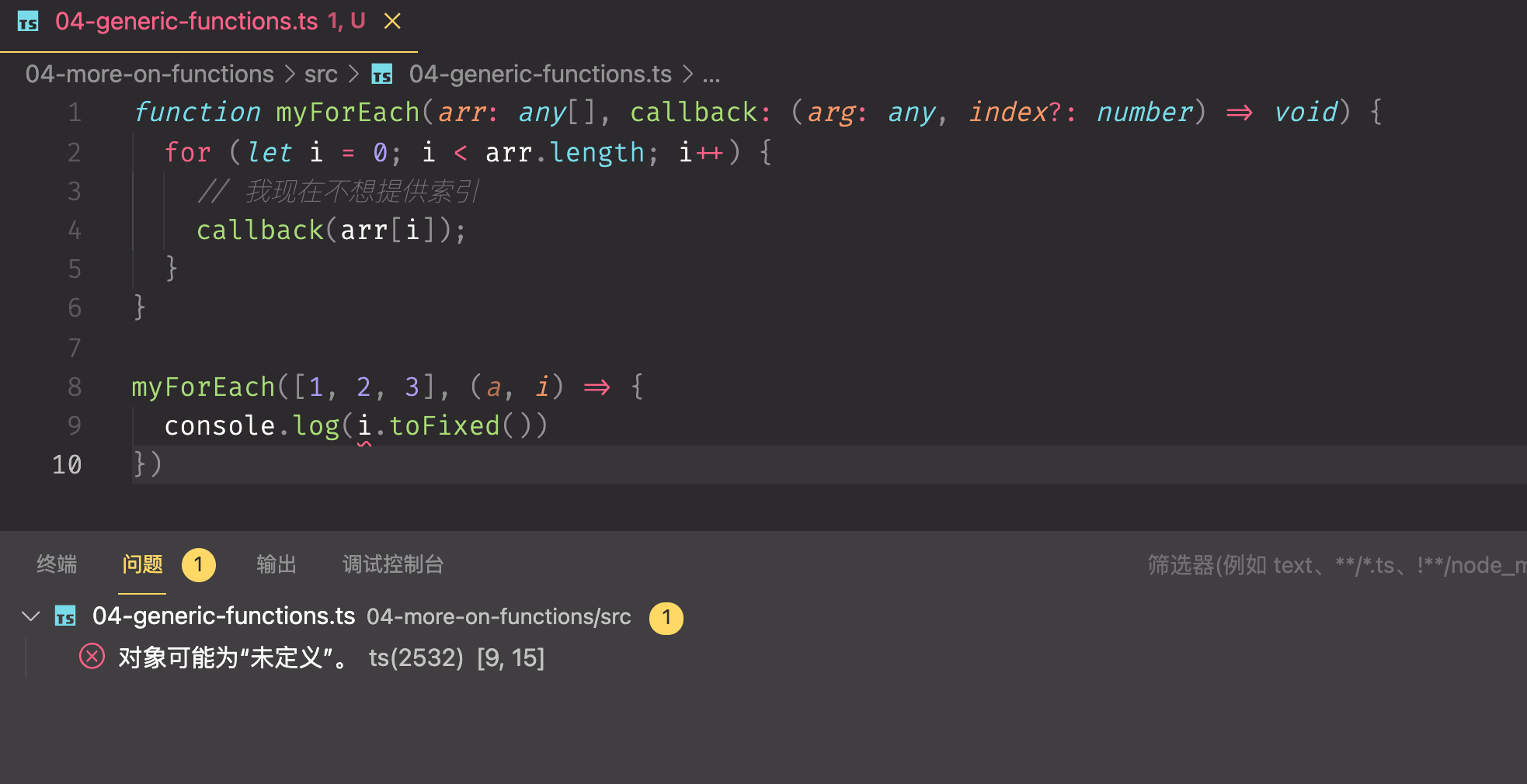
Task: Collapse the 04-generic-functions.ts problems group
Action: (31, 616)
